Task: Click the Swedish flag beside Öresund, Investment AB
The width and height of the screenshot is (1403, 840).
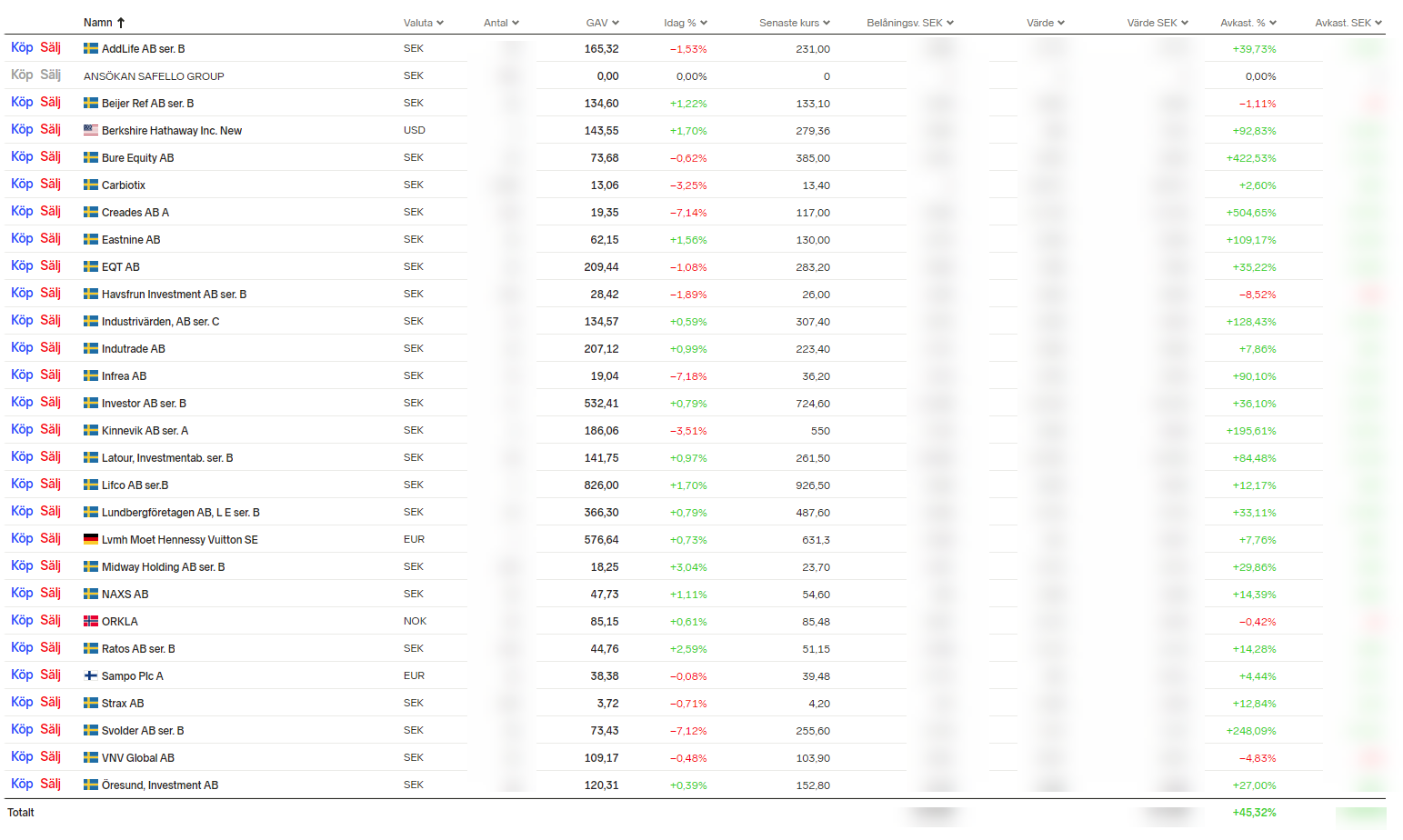Action: pyautogui.click(x=91, y=785)
